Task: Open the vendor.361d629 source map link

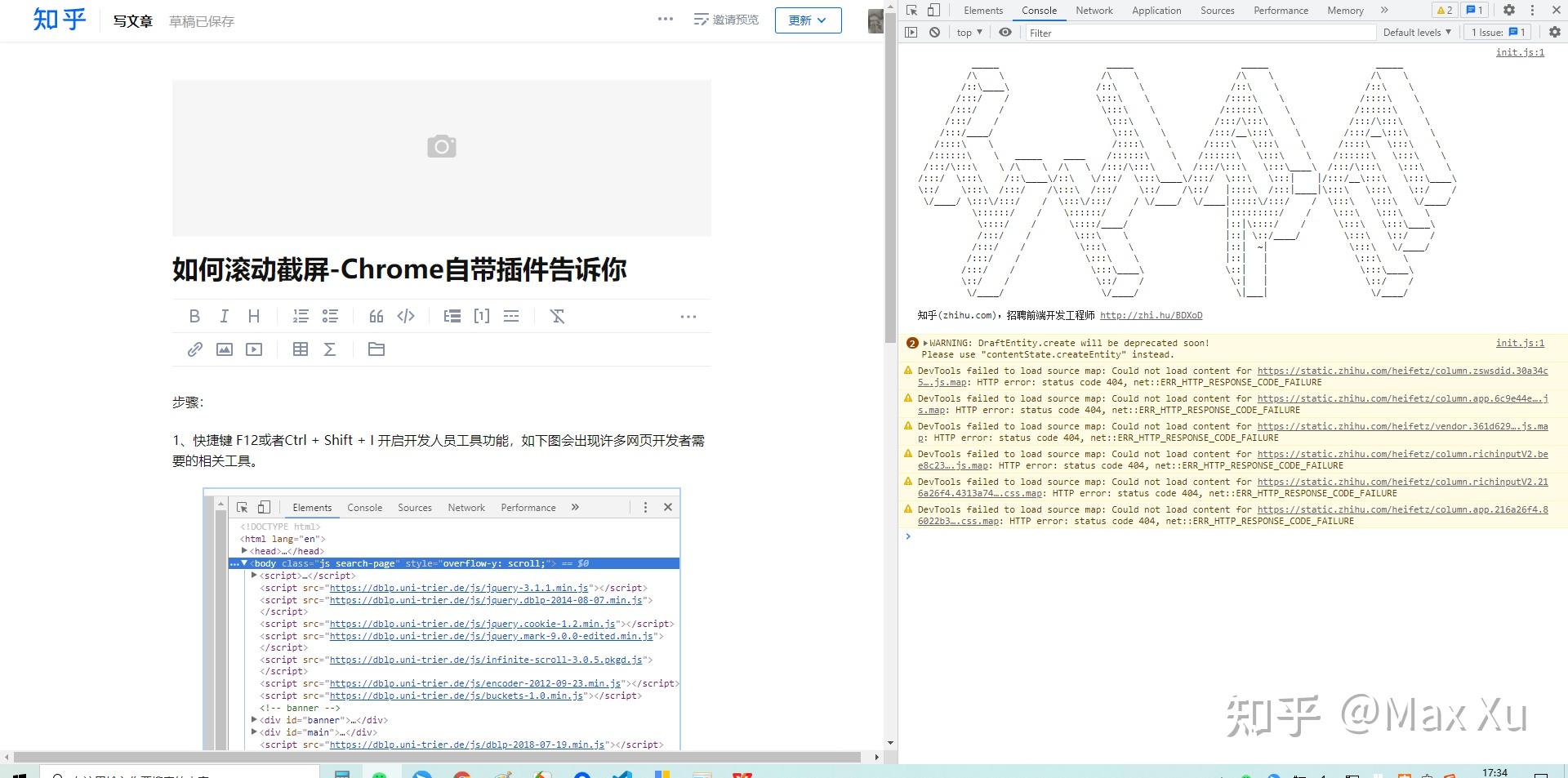Action: (x=1402, y=426)
